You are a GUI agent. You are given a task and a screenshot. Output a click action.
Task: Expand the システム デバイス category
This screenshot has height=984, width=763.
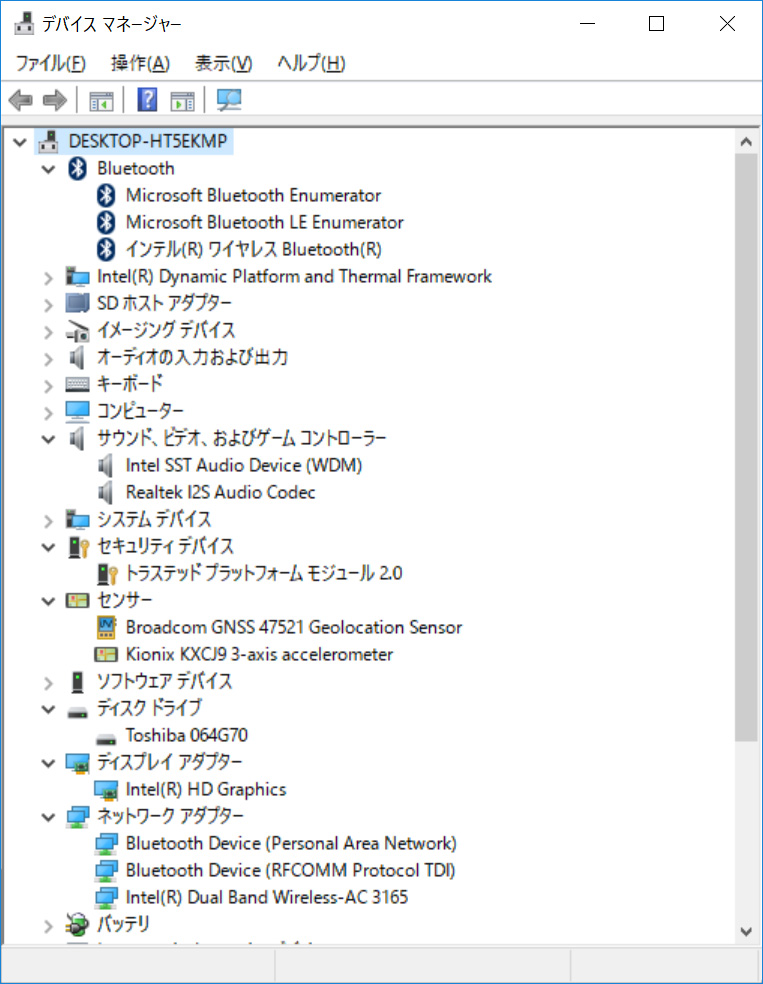point(48,521)
